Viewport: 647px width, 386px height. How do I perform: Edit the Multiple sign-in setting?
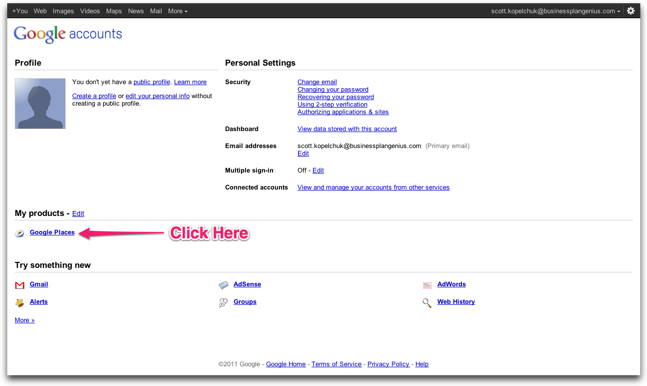[318, 171]
